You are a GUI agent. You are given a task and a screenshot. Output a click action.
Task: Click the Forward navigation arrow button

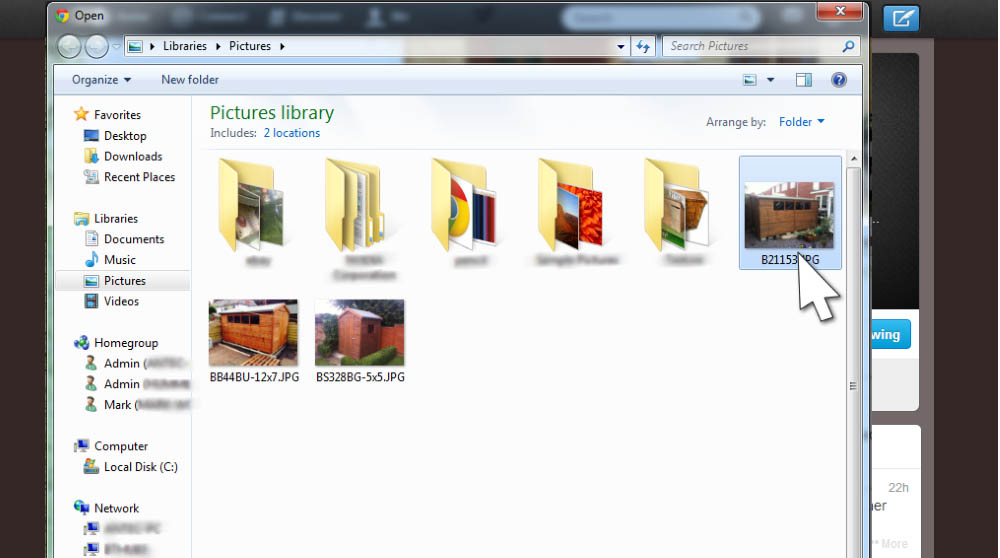click(x=96, y=46)
